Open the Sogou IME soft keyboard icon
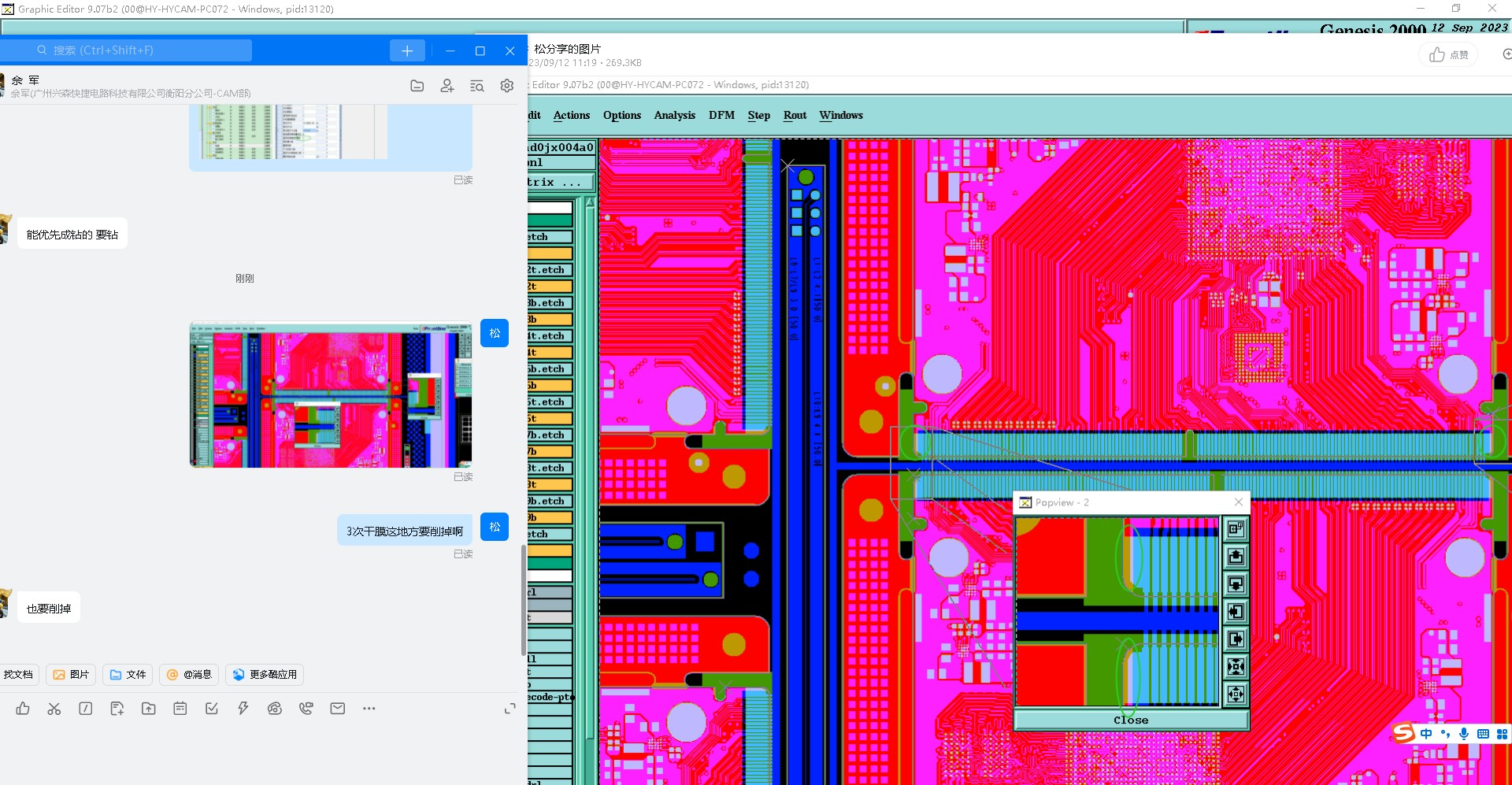The width and height of the screenshot is (1512, 785). pos(1484,734)
